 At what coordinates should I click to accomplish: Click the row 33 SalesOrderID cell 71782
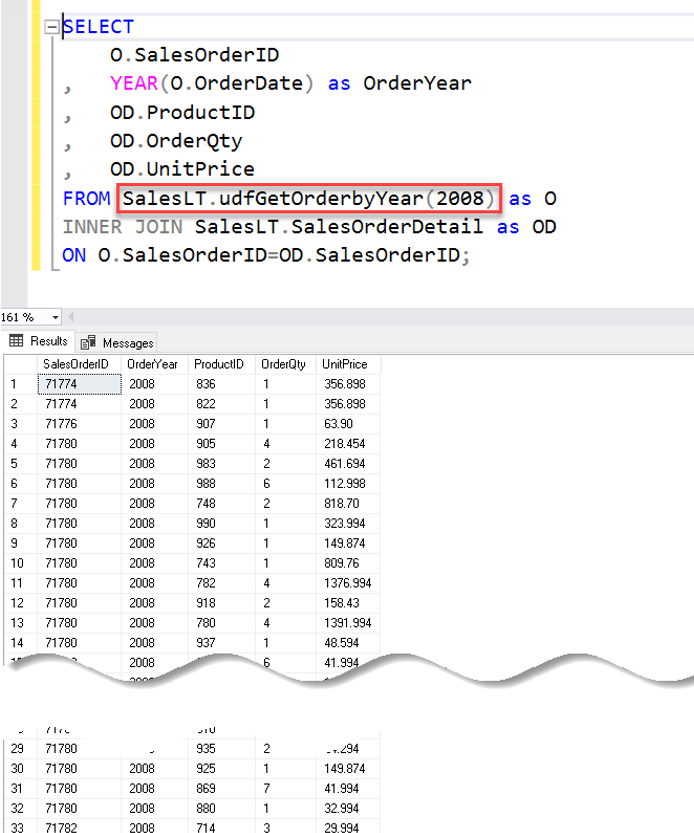(x=62, y=827)
